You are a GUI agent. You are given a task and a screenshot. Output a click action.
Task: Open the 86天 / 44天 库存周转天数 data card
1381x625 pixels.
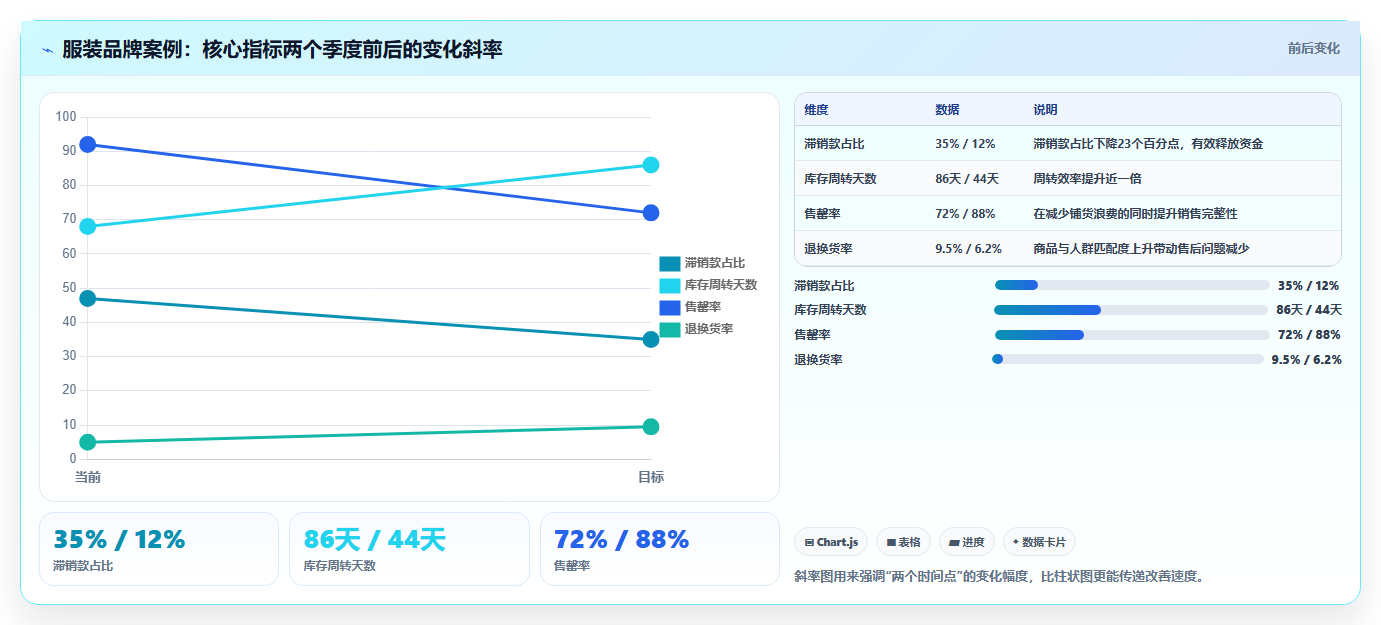[409, 549]
